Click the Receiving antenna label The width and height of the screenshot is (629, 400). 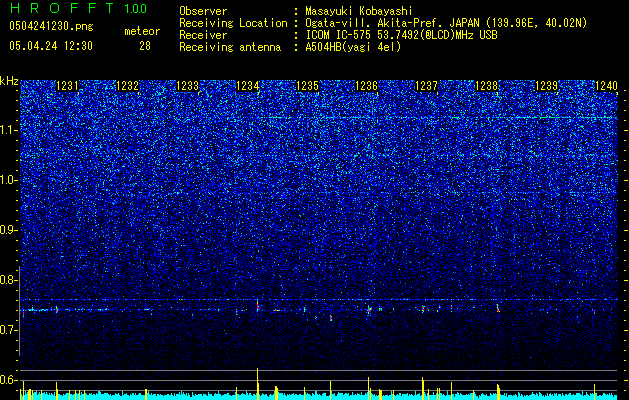coord(230,47)
